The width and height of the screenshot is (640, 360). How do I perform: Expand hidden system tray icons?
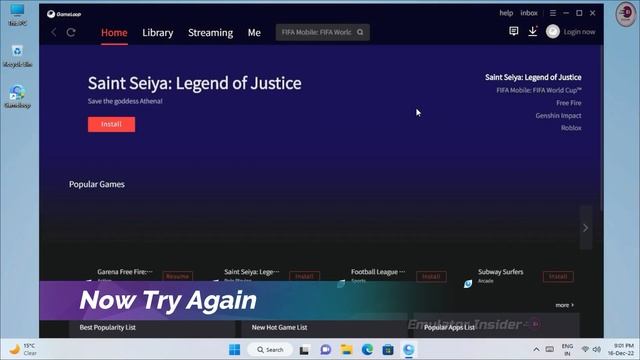click(536, 349)
